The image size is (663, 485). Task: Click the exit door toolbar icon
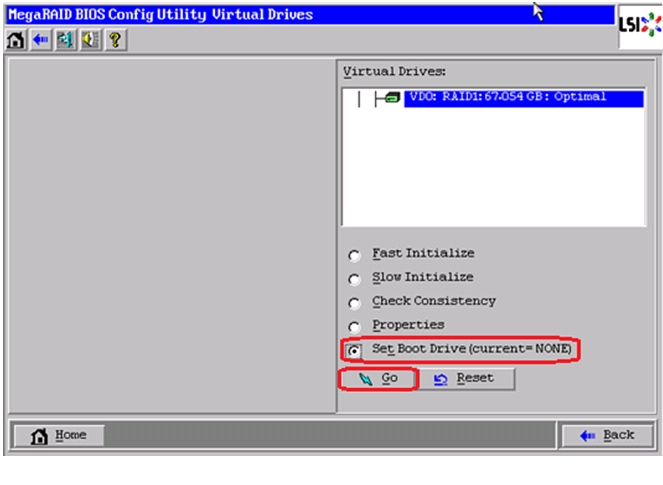click(x=66, y=40)
